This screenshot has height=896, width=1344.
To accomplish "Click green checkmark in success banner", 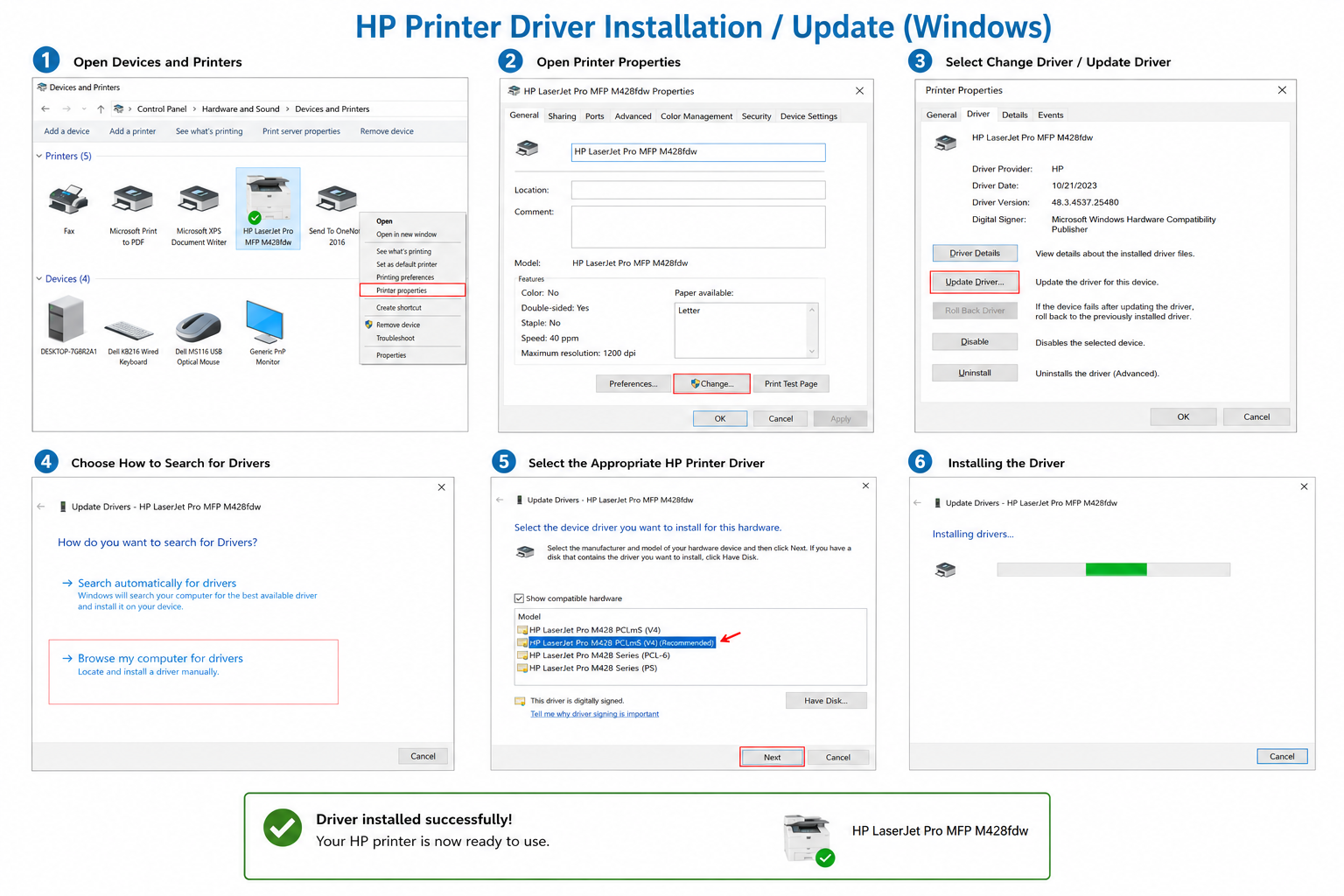I will 283,827.
